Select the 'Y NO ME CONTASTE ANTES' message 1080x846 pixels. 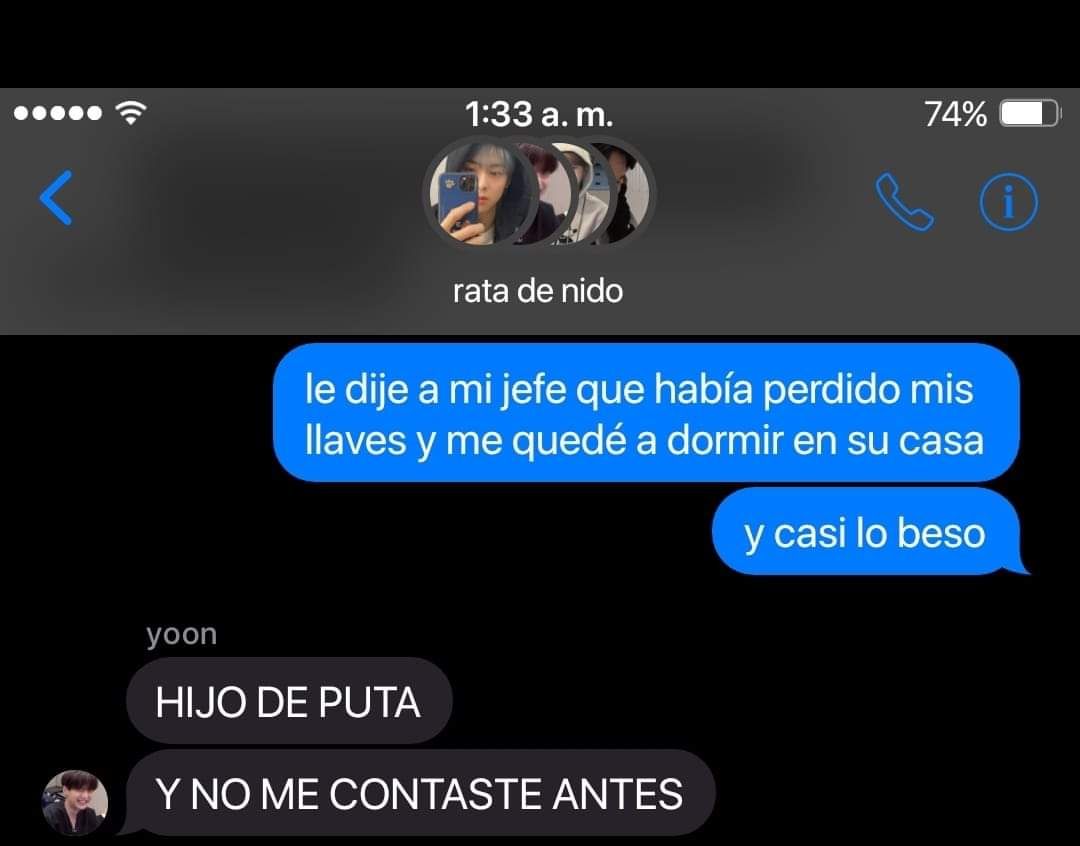pos(420,792)
